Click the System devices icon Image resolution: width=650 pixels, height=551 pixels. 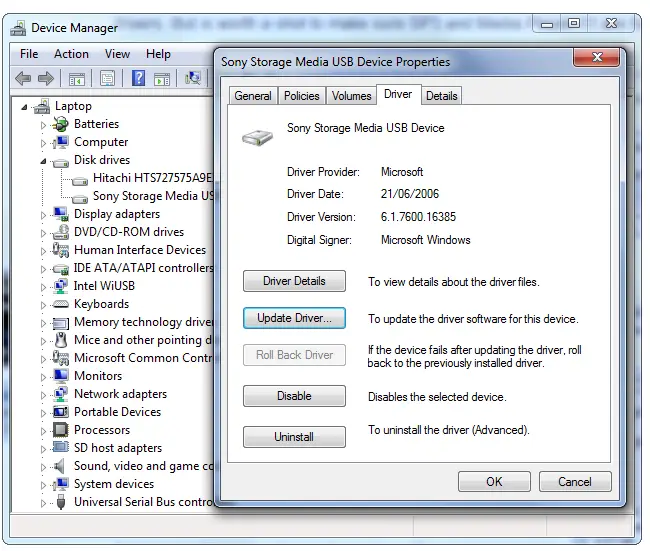pyautogui.click(x=61, y=484)
